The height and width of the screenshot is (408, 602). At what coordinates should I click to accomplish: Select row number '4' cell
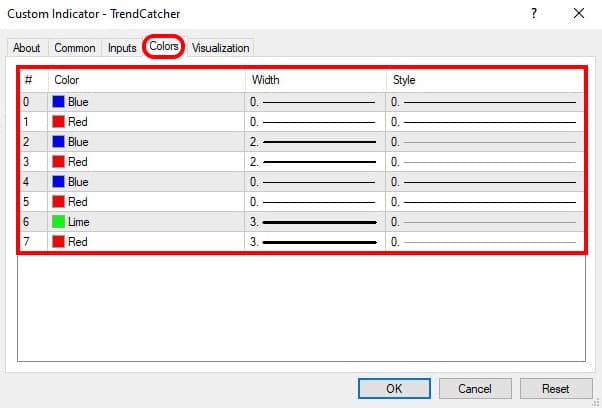[34, 182]
